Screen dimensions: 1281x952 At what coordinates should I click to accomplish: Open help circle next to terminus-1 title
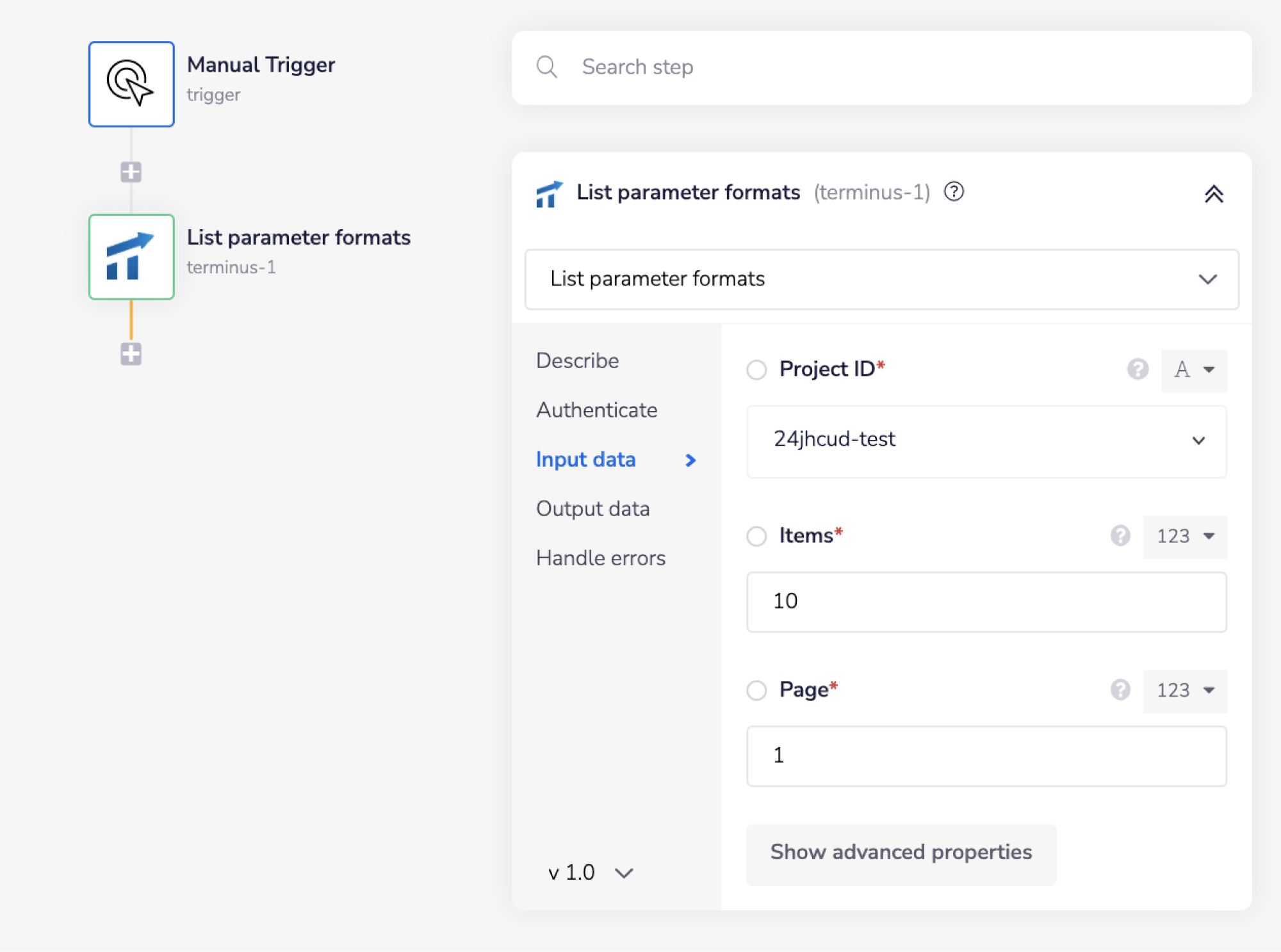[x=954, y=191]
